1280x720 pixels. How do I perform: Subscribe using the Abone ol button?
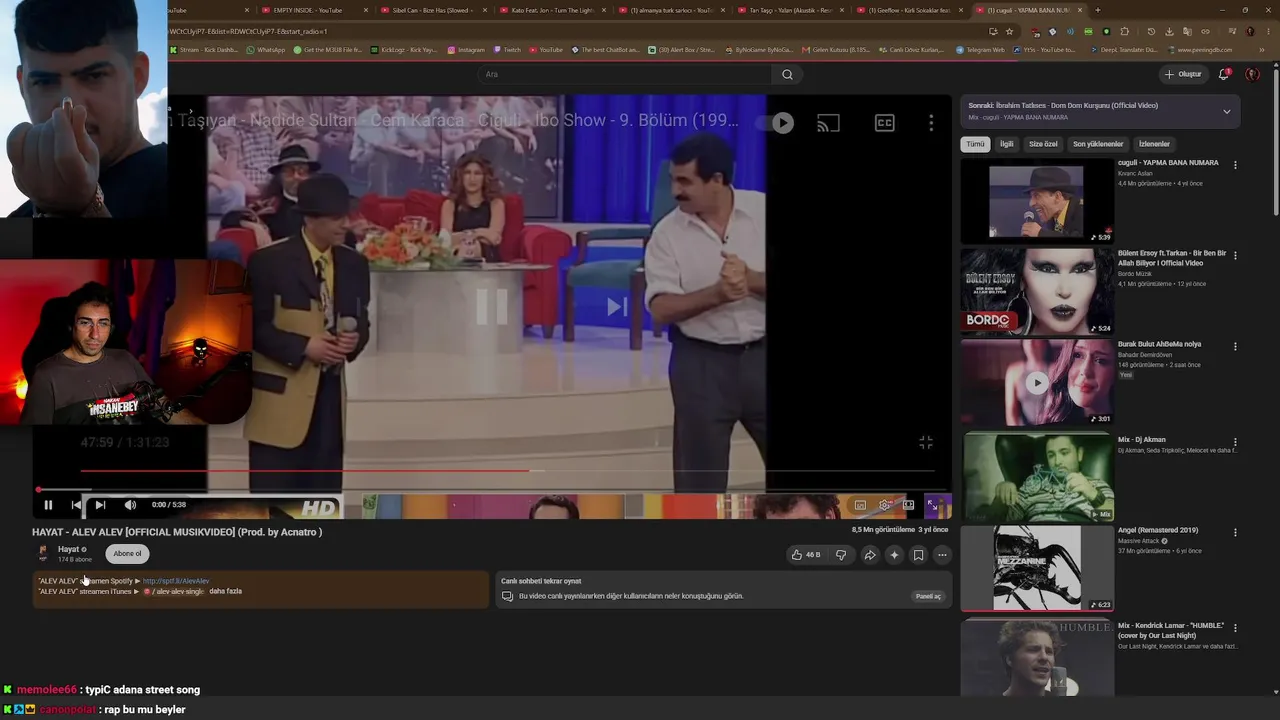(x=127, y=554)
